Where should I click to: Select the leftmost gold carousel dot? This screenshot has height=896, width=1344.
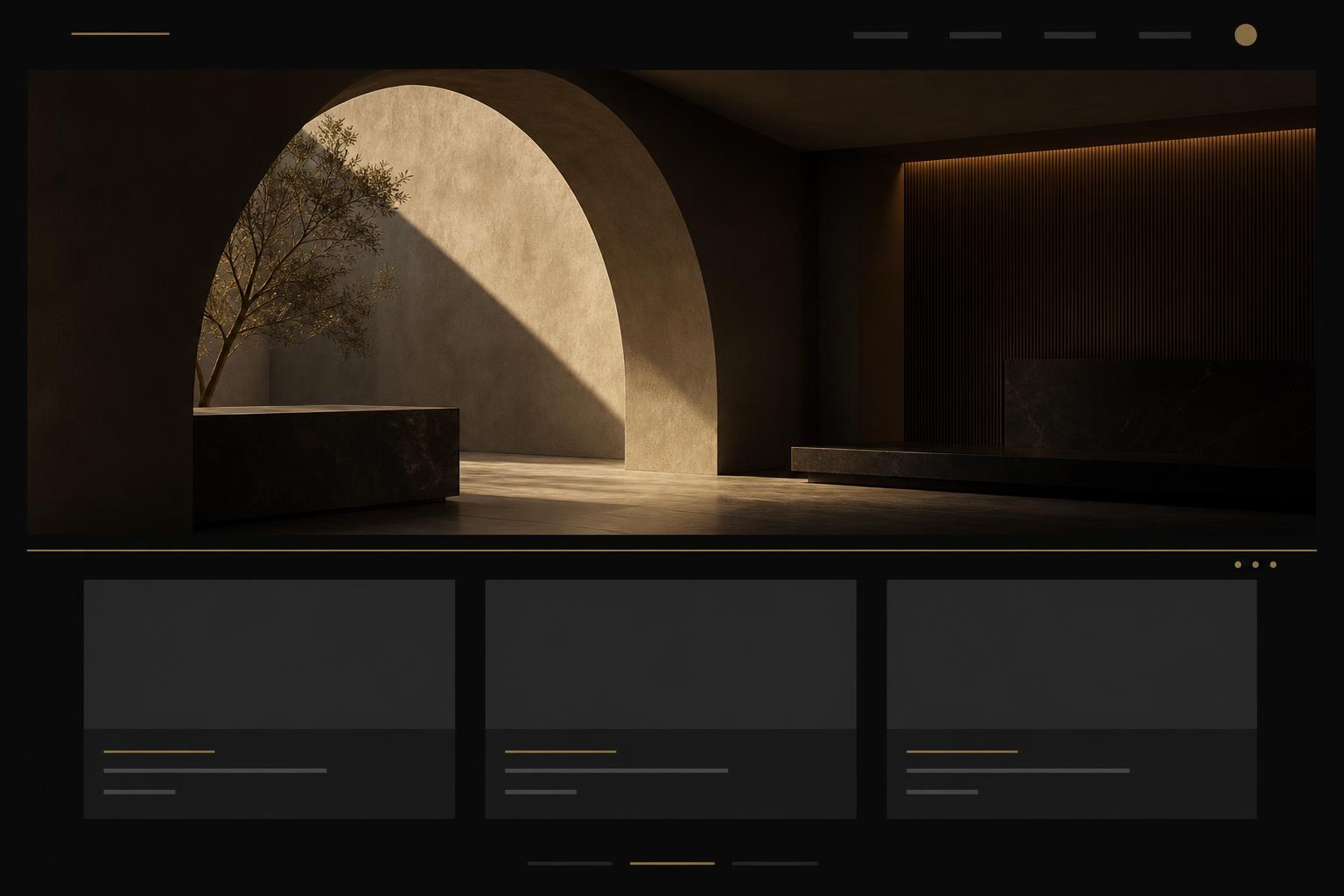1238,564
